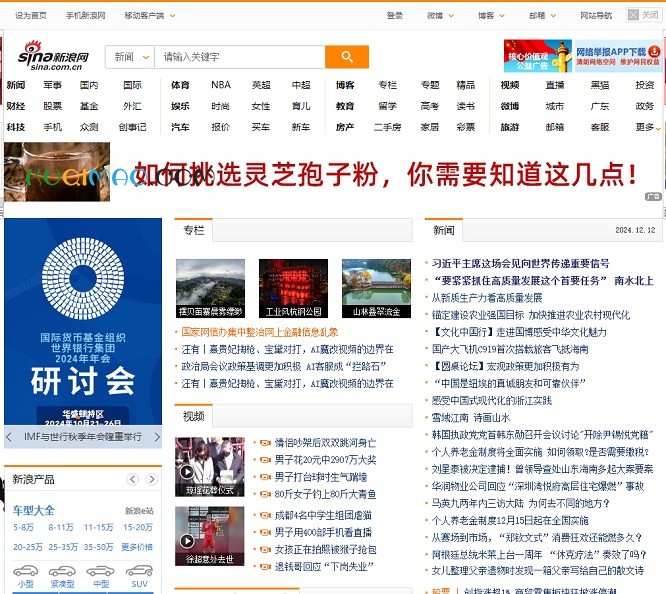Click video icon beside 女孩正在拍照被猴子抢包
The image size is (666, 594).
pos(265,549)
